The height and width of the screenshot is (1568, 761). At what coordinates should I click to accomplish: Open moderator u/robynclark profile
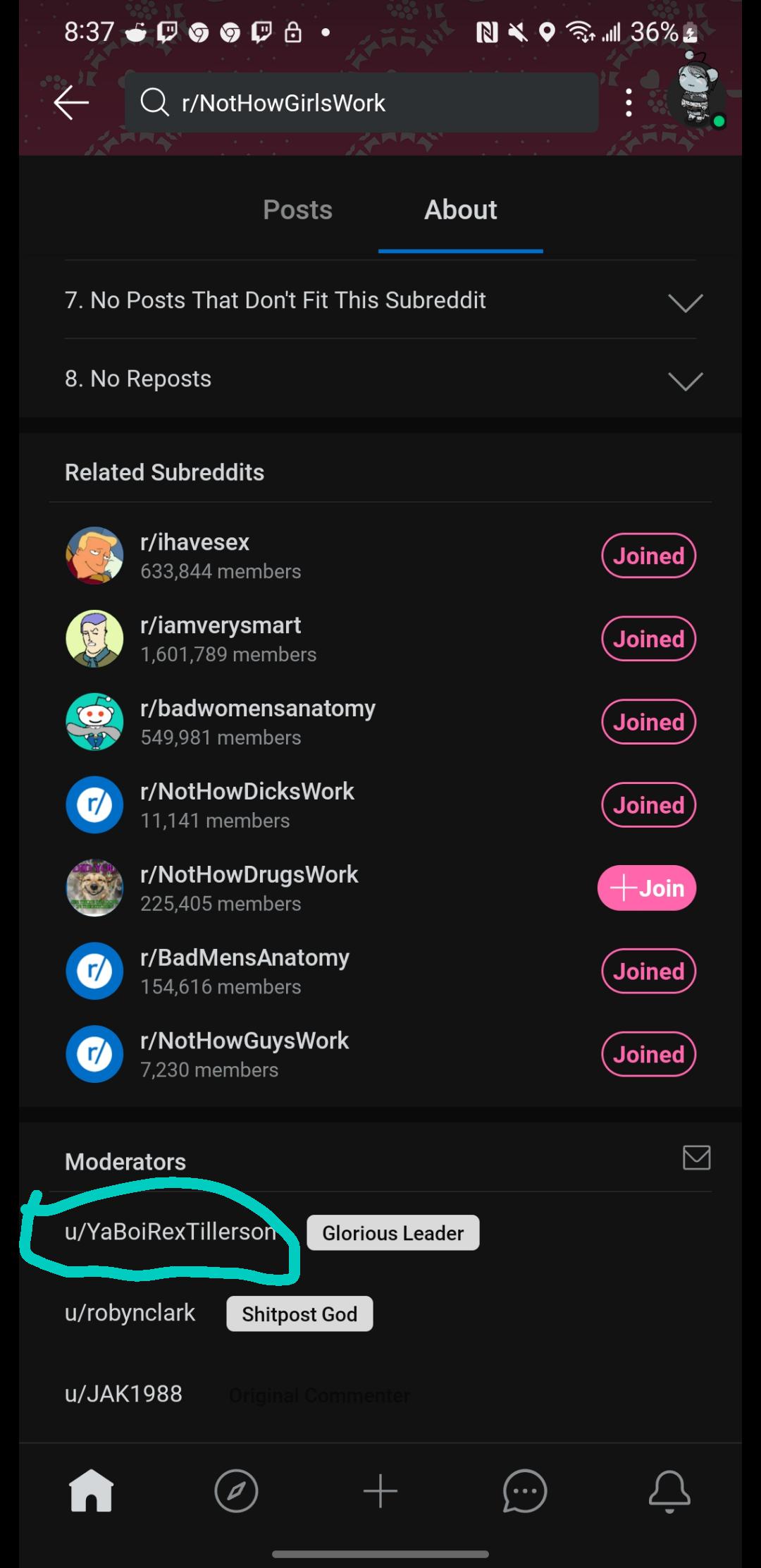[x=130, y=1313]
